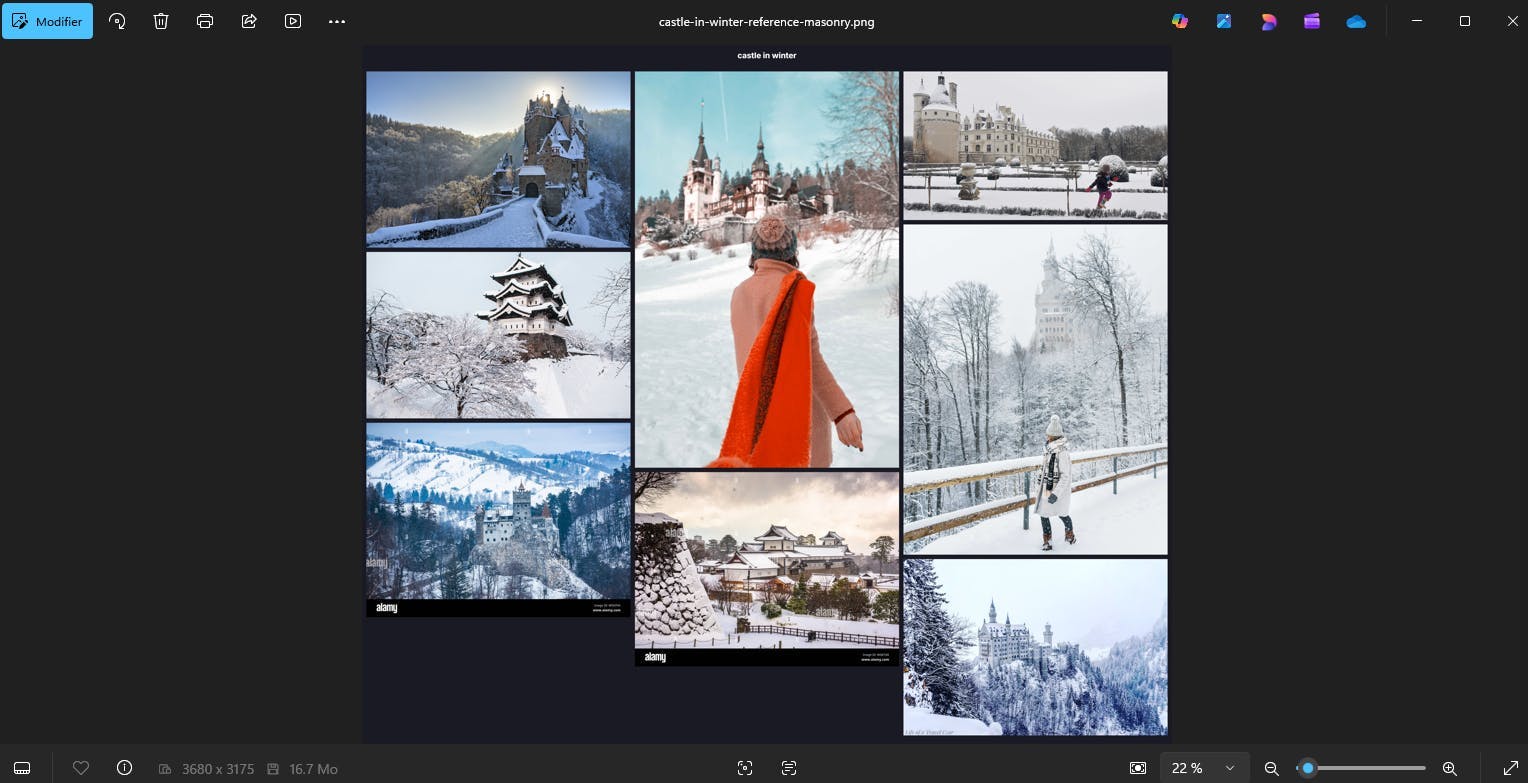Enter full screen with the expand arrows icon
This screenshot has height=783, width=1528.
pos(1511,768)
